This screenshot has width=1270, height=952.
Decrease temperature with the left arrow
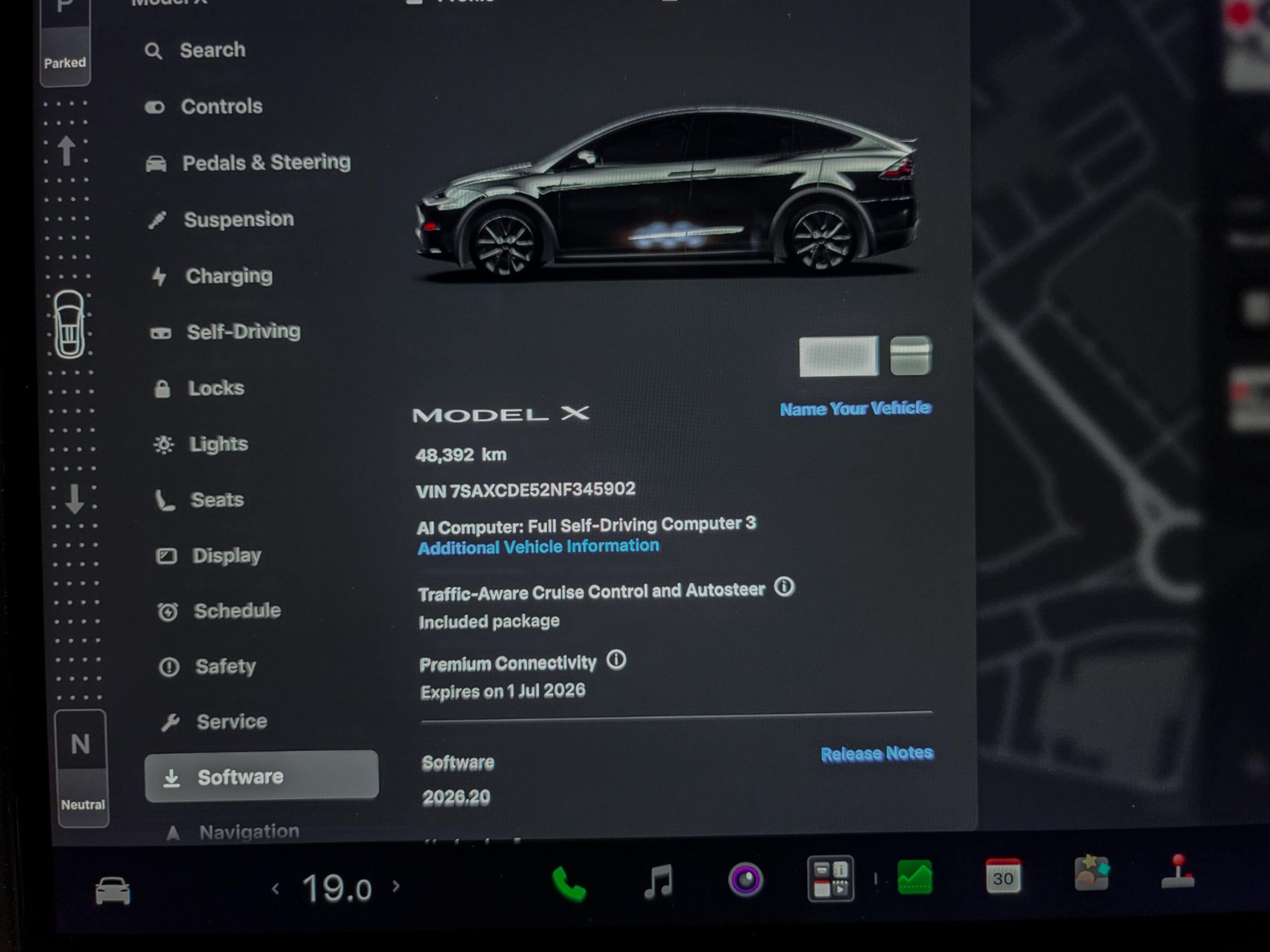[x=275, y=890]
